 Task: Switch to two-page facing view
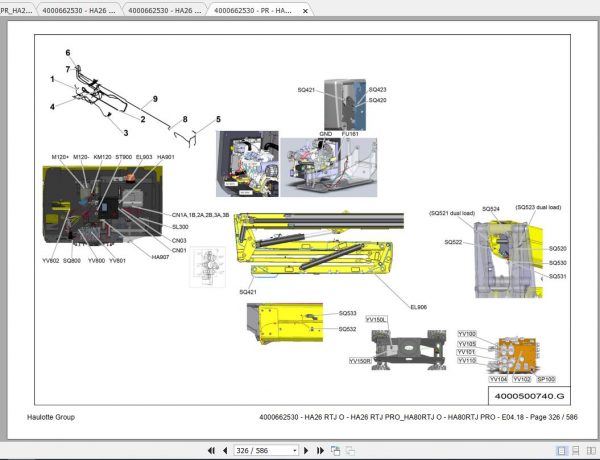pos(590,451)
